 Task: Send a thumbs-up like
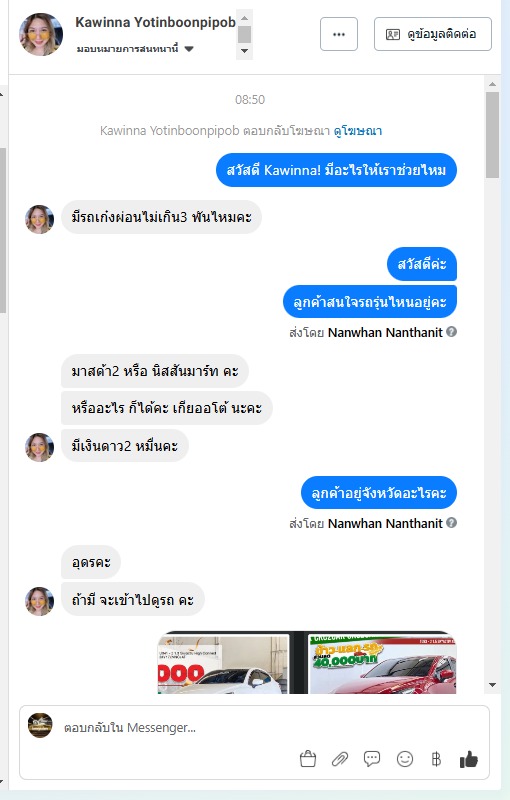[469, 759]
